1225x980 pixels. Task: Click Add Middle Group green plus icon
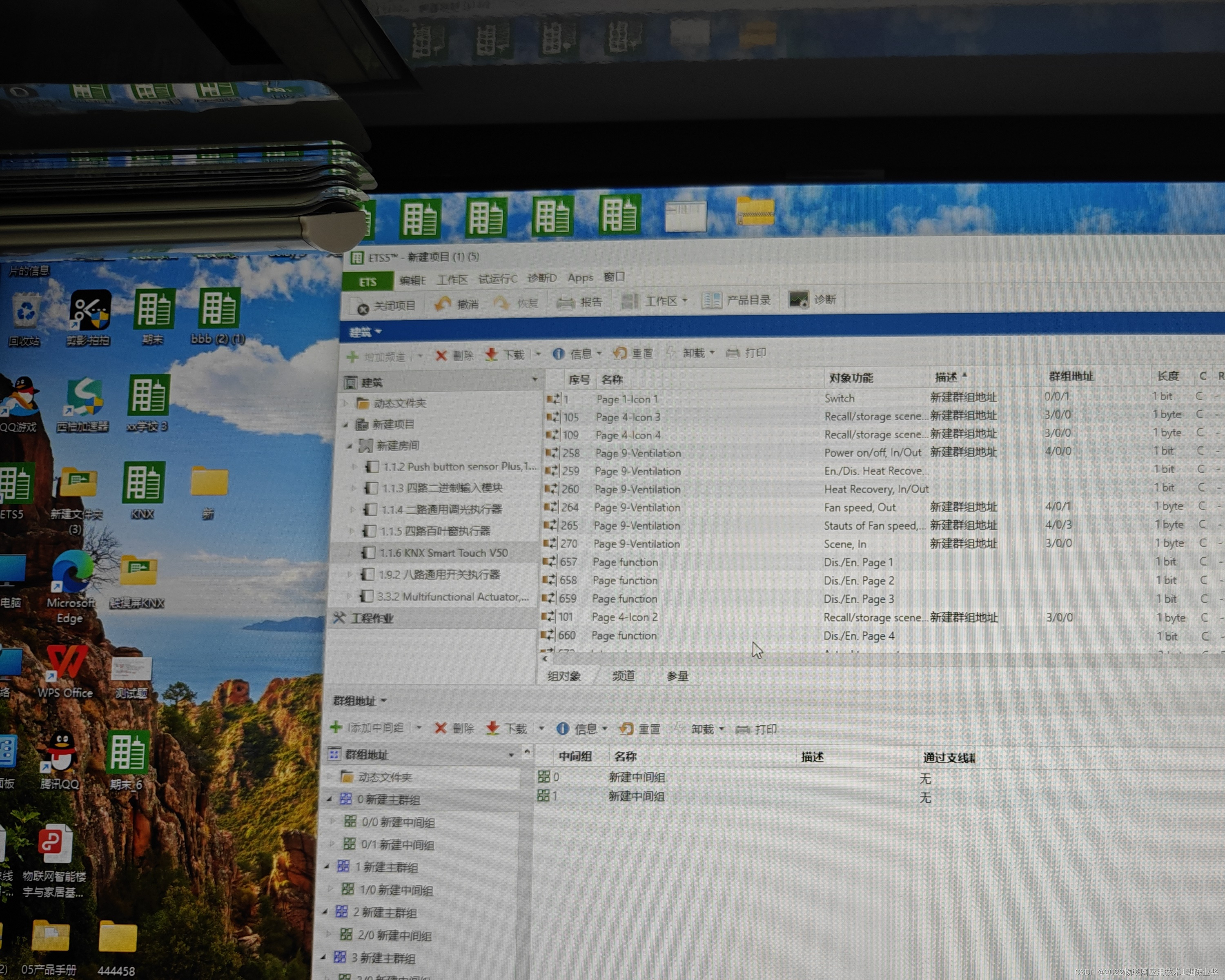pos(336,727)
